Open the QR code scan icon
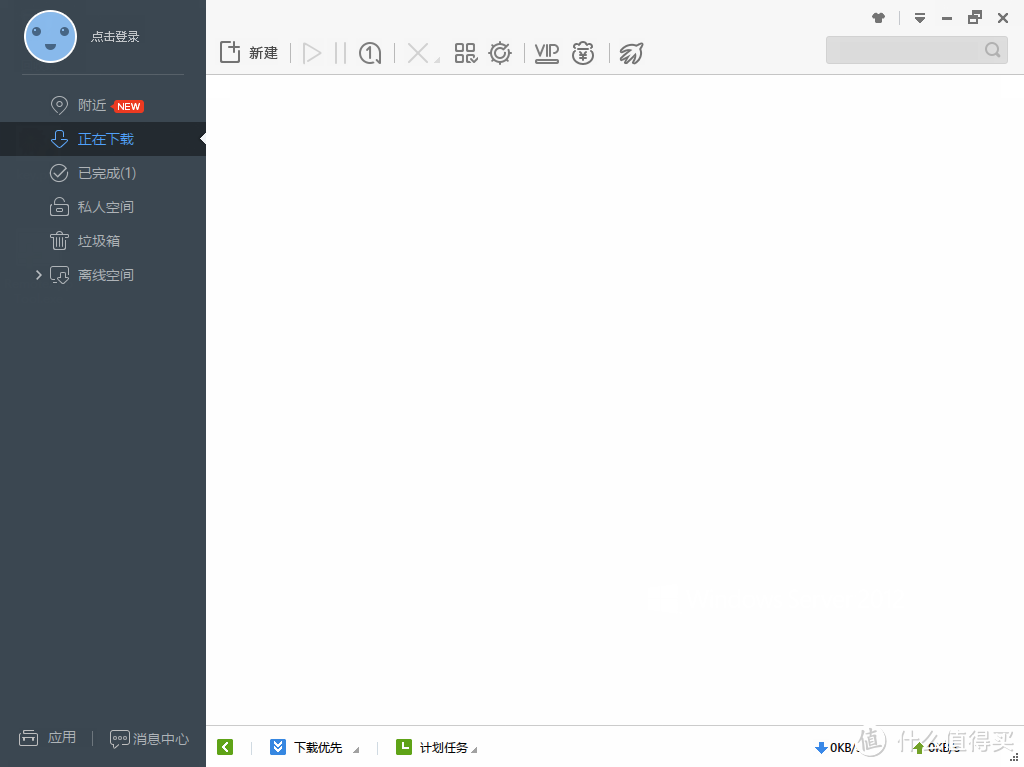 click(466, 53)
